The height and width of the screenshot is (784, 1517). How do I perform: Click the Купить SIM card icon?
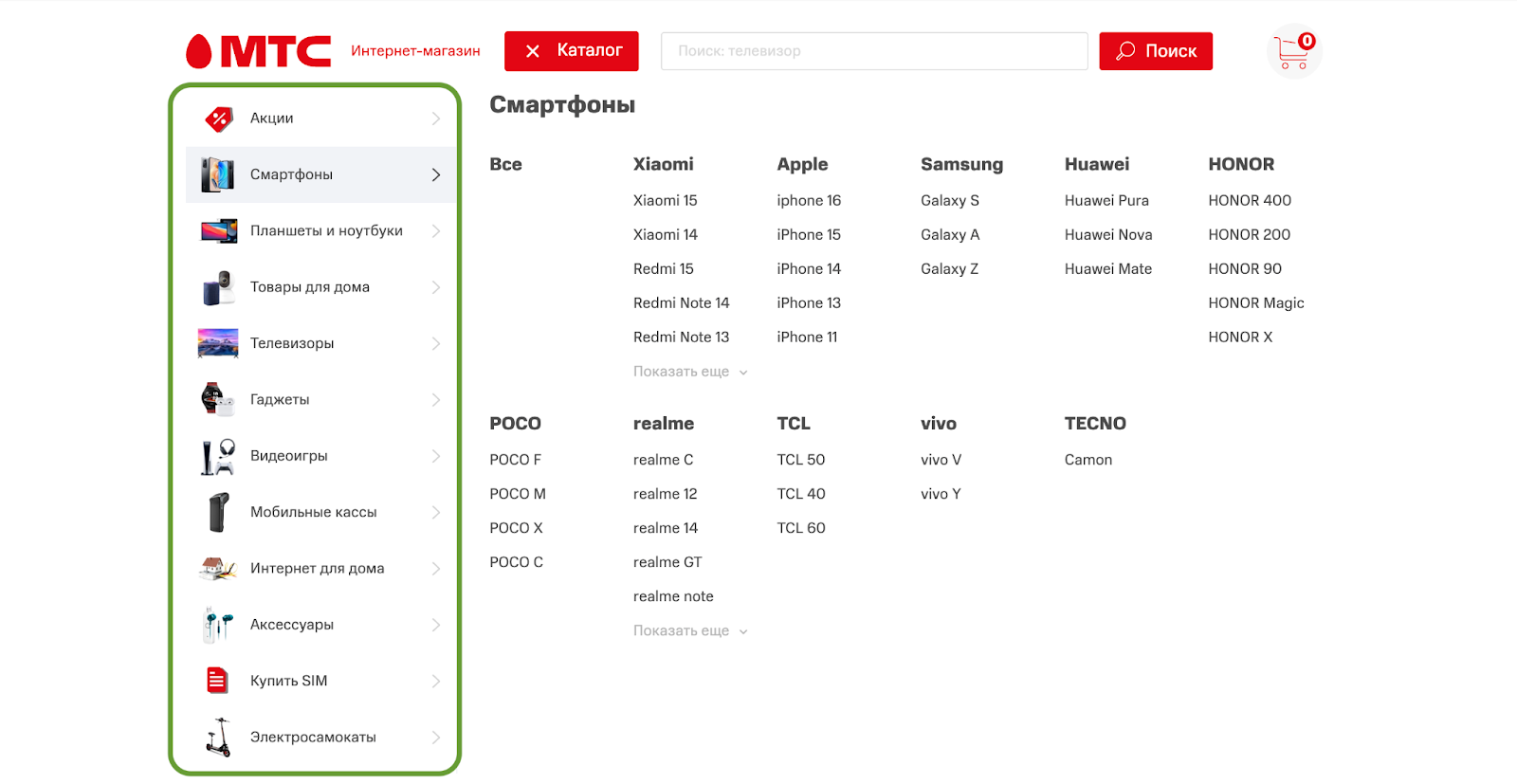(x=217, y=681)
